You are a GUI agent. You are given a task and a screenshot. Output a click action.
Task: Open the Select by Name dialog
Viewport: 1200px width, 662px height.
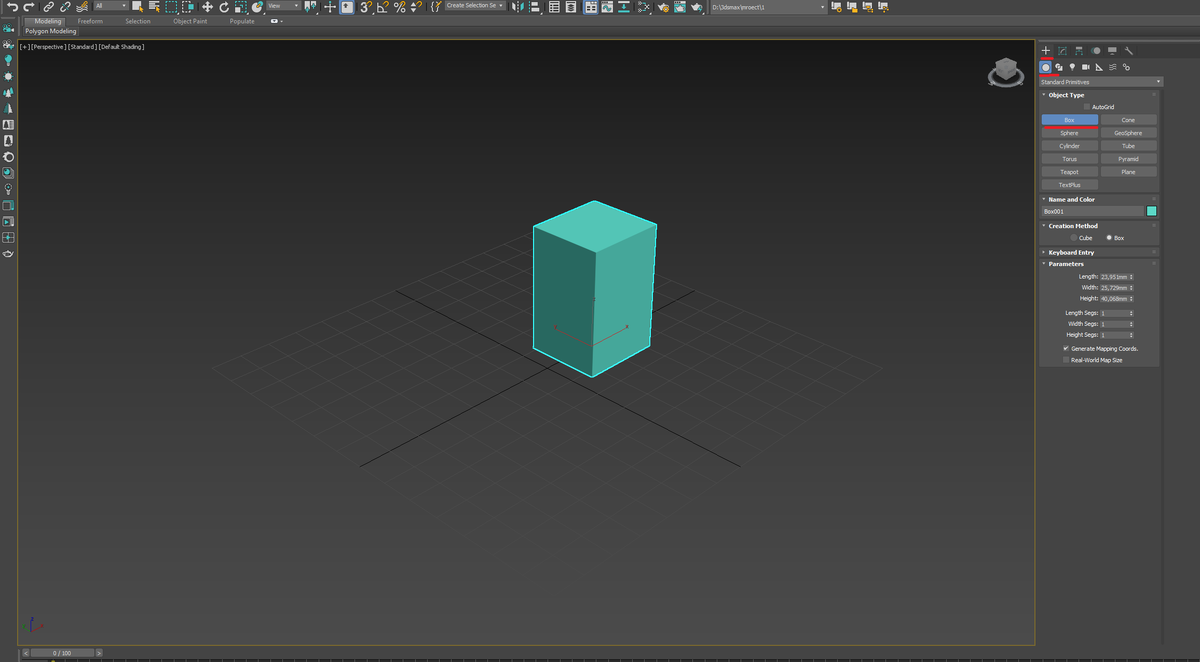pyautogui.click(x=155, y=6)
